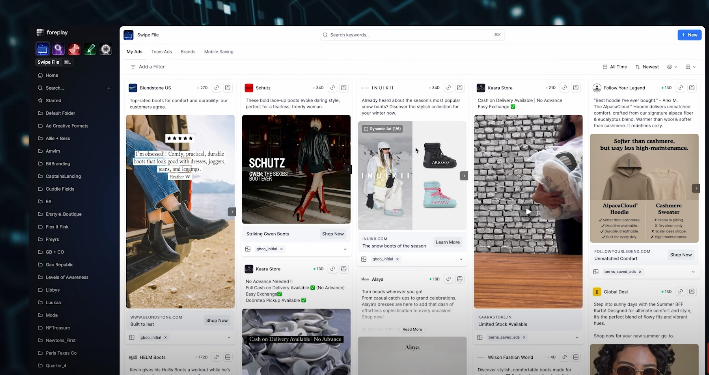Open the grey lens icon in sidebar
The width and height of the screenshot is (709, 375).
click(x=106, y=49)
